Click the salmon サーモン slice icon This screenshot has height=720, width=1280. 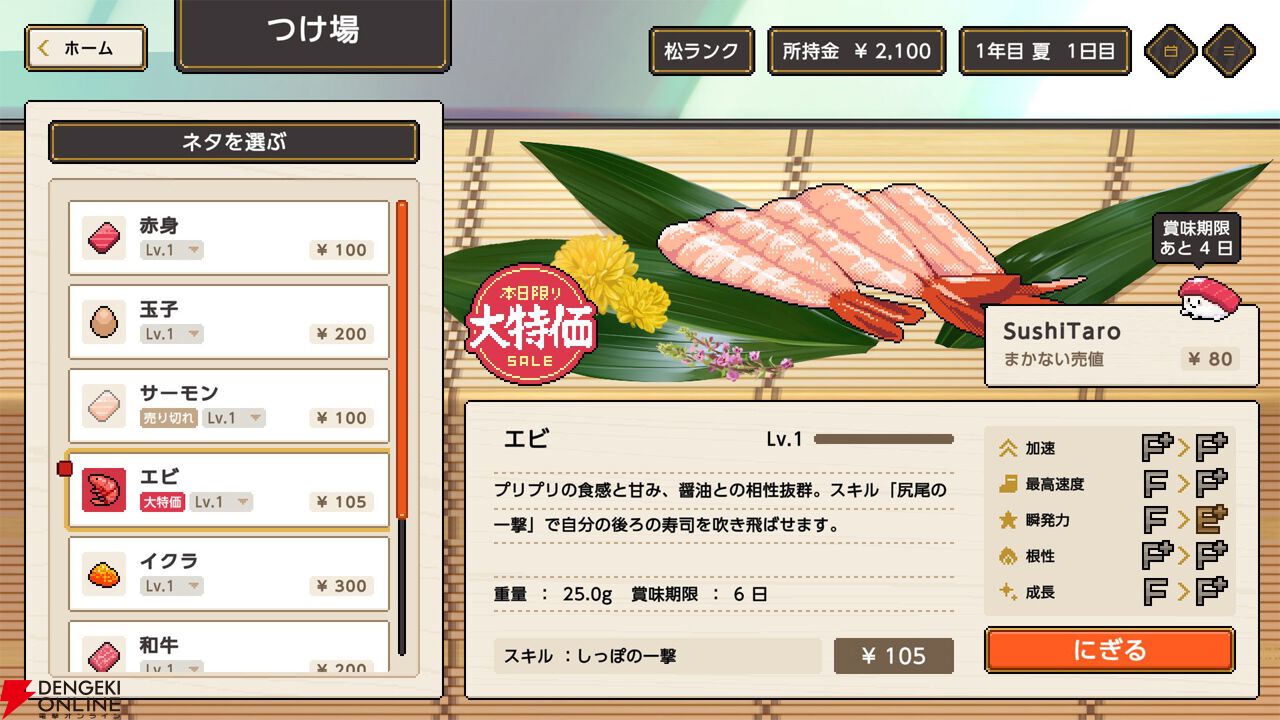(103, 405)
